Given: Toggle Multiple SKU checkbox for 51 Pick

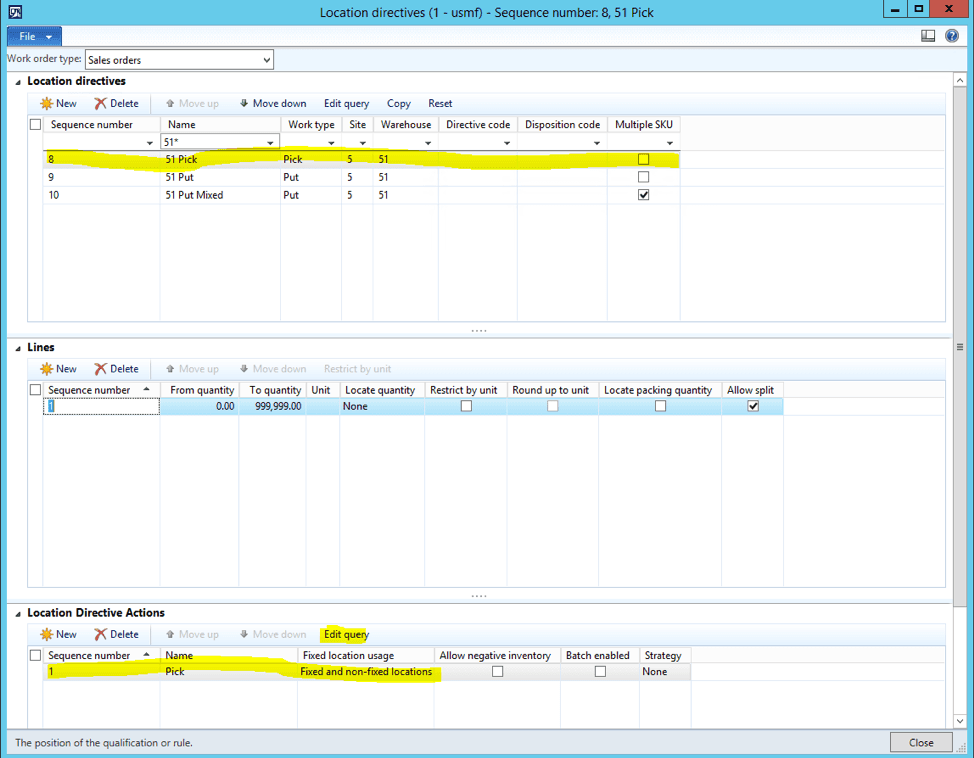Looking at the screenshot, I should point(644,160).
